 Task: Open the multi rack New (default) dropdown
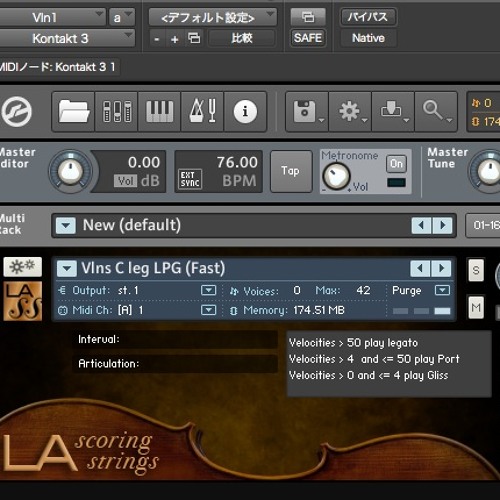pos(66,225)
